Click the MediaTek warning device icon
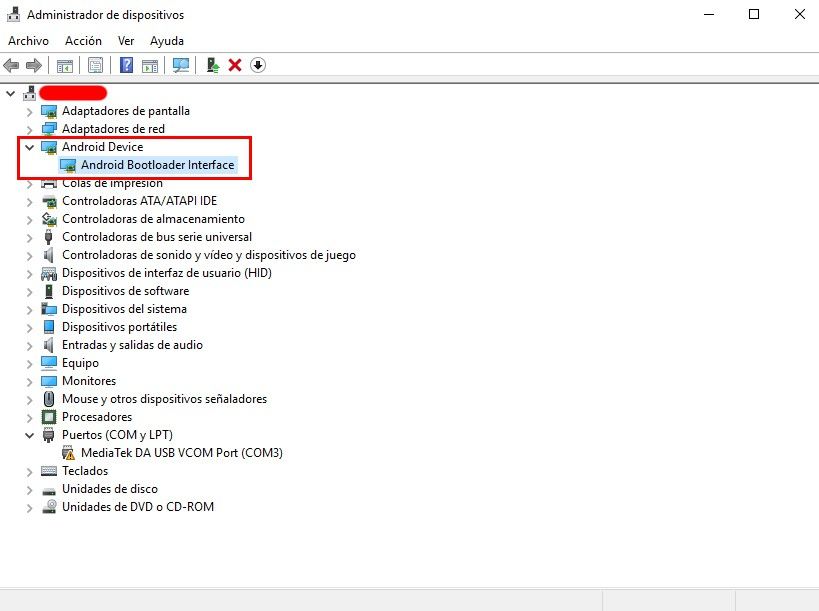Screen dimensions: 819x611 68,453
